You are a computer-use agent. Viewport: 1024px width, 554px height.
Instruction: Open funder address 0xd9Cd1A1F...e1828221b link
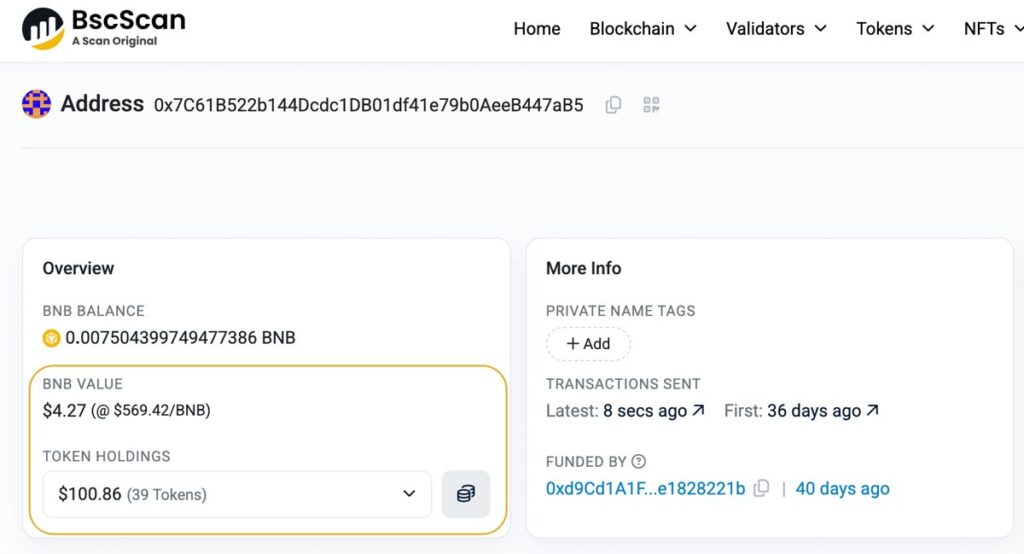(x=645, y=489)
